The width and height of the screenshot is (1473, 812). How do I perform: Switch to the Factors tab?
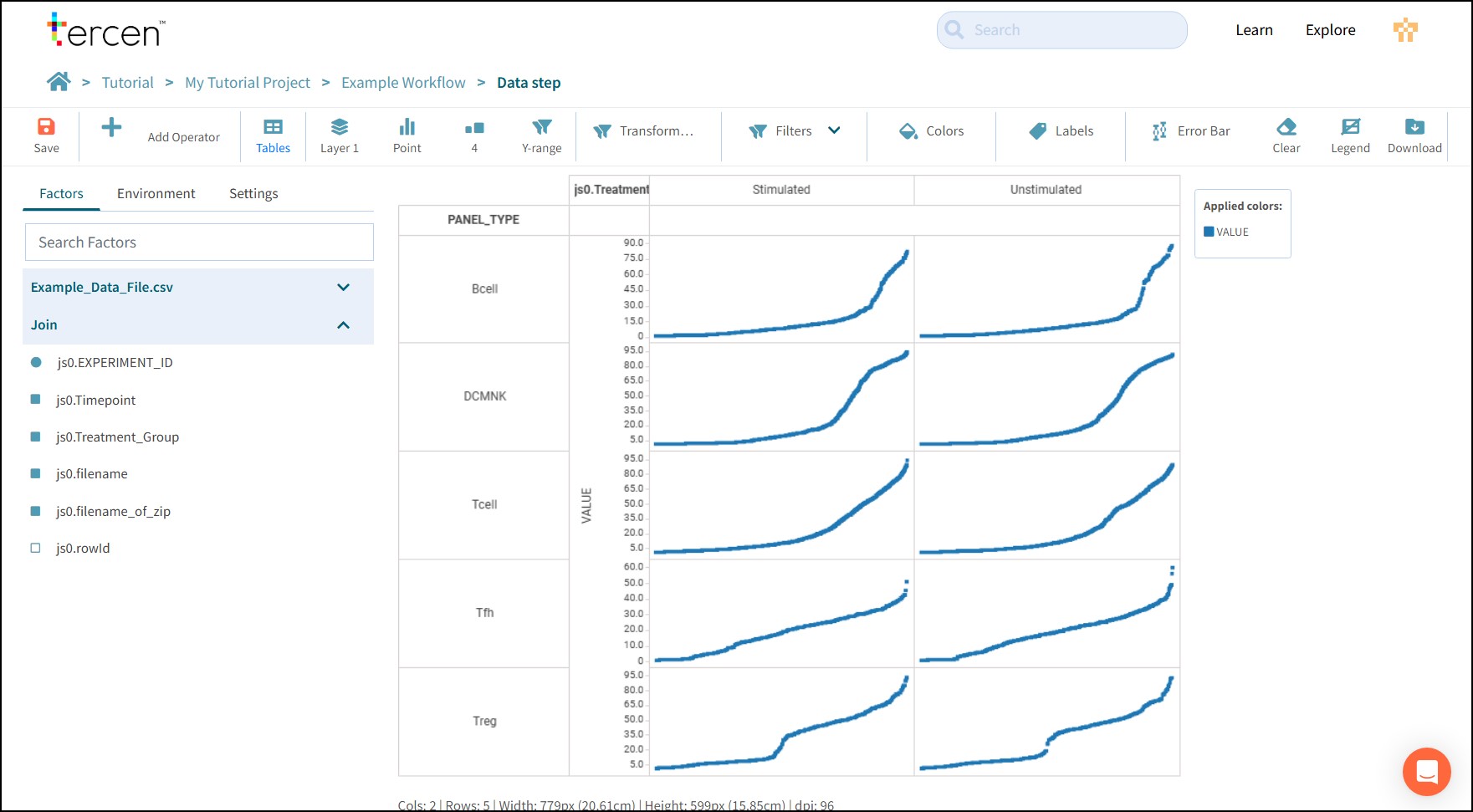coord(61,193)
